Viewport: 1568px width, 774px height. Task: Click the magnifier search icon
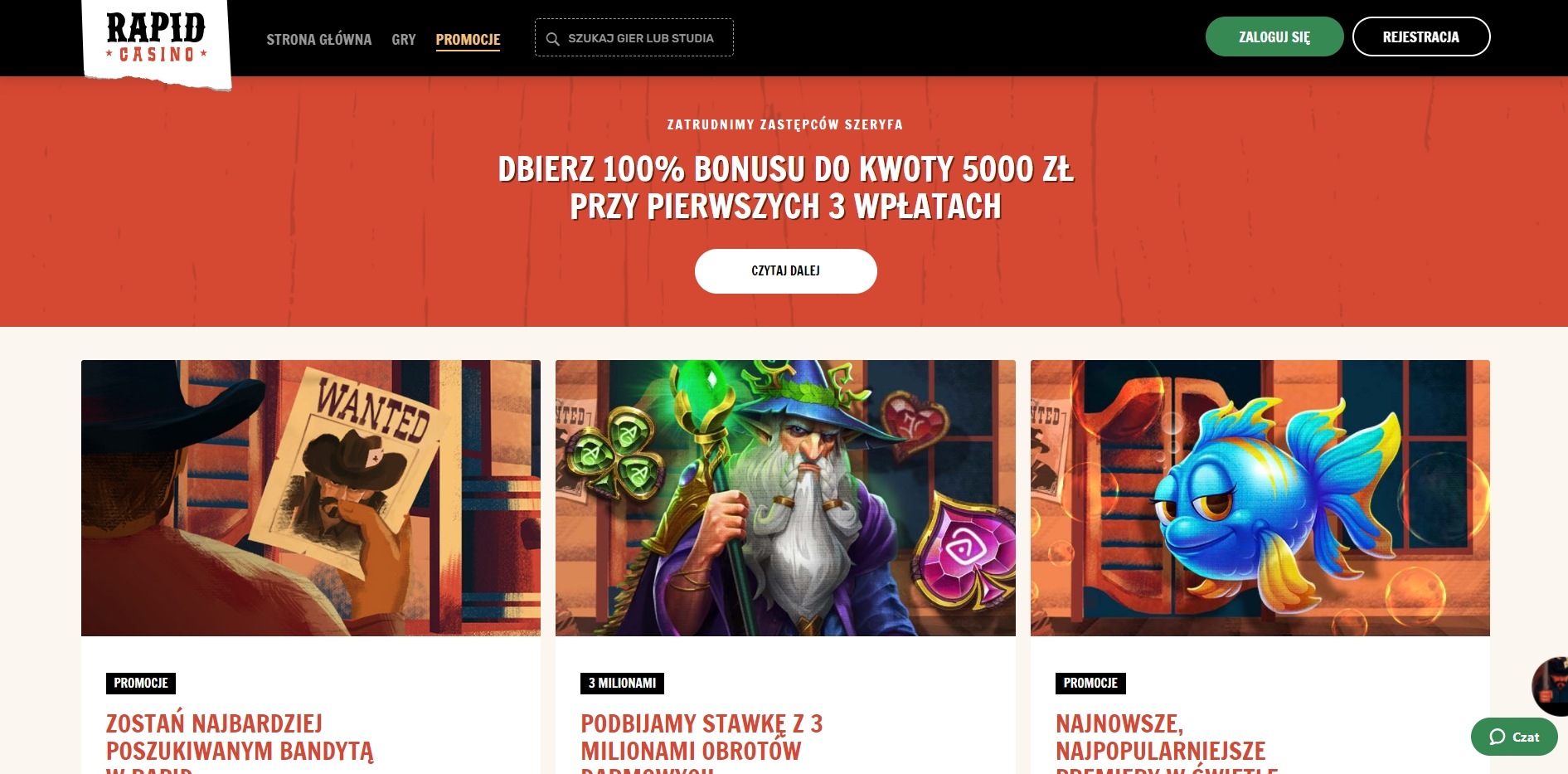pos(553,39)
